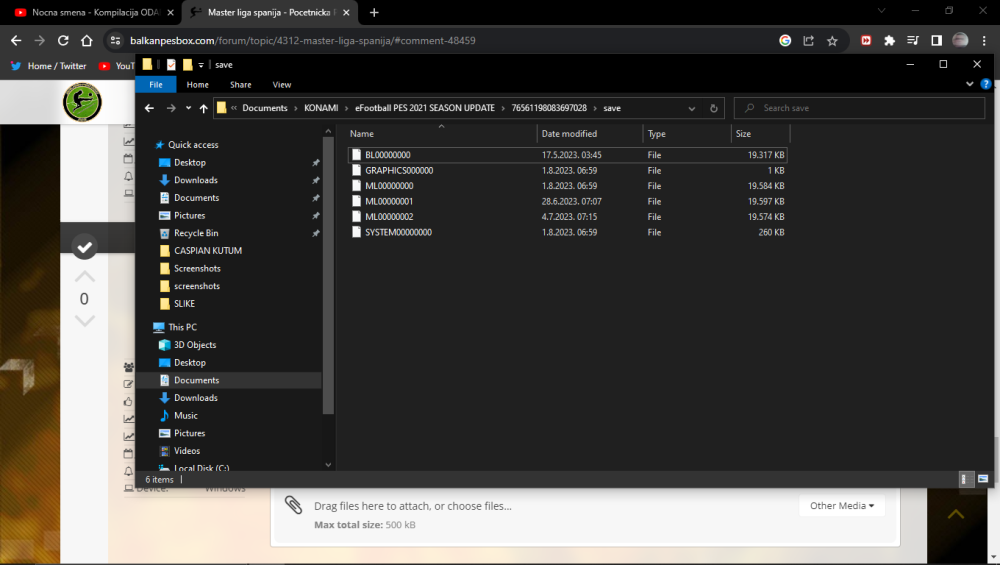Click the paperclip attach icon

click(x=293, y=505)
